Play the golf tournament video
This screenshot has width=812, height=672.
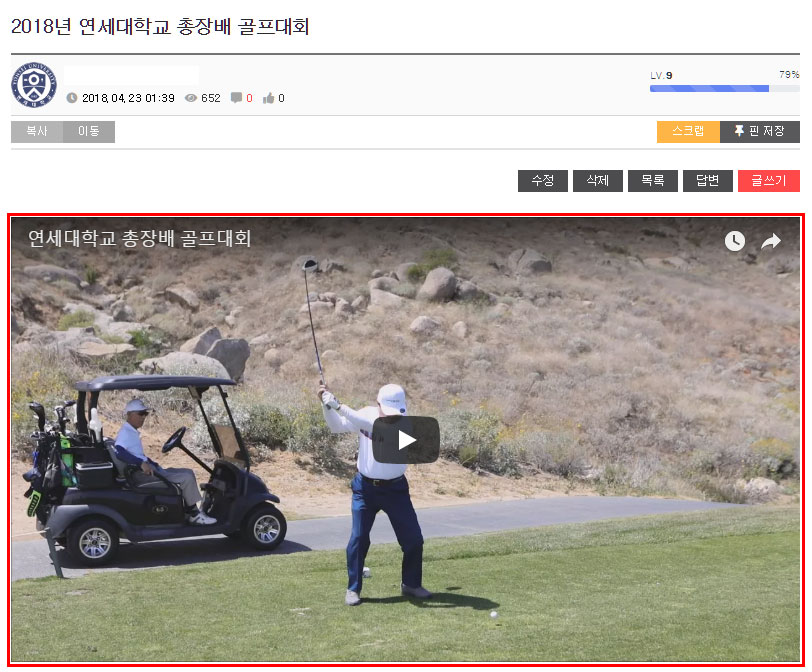click(405, 440)
